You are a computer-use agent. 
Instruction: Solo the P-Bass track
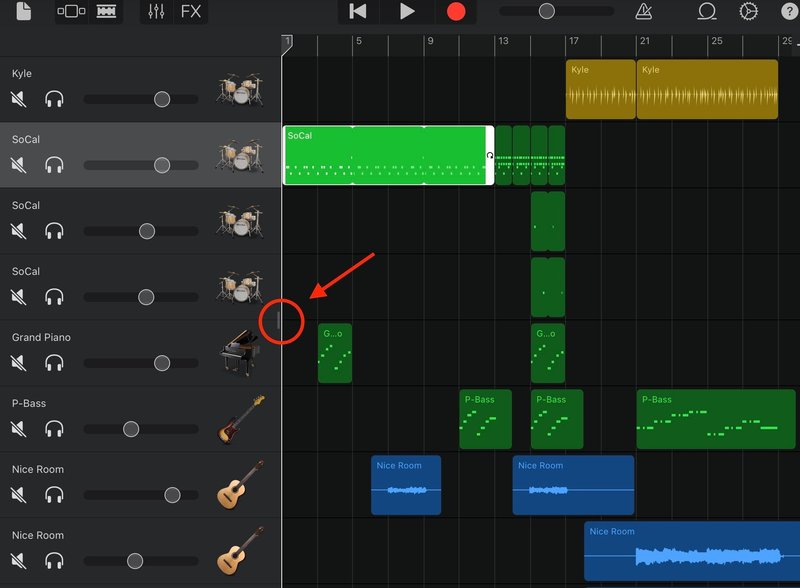click(x=54, y=429)
